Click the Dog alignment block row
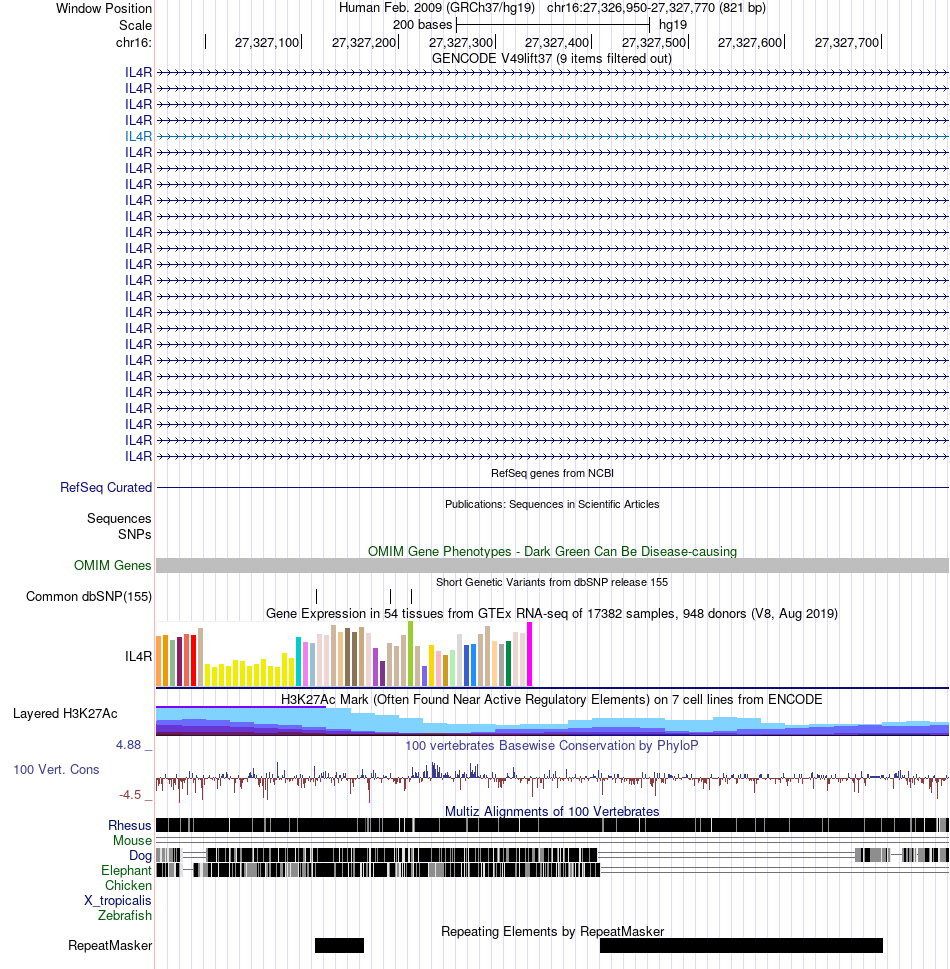The height and width of the screenshot is (969, 950). point(552,855)
